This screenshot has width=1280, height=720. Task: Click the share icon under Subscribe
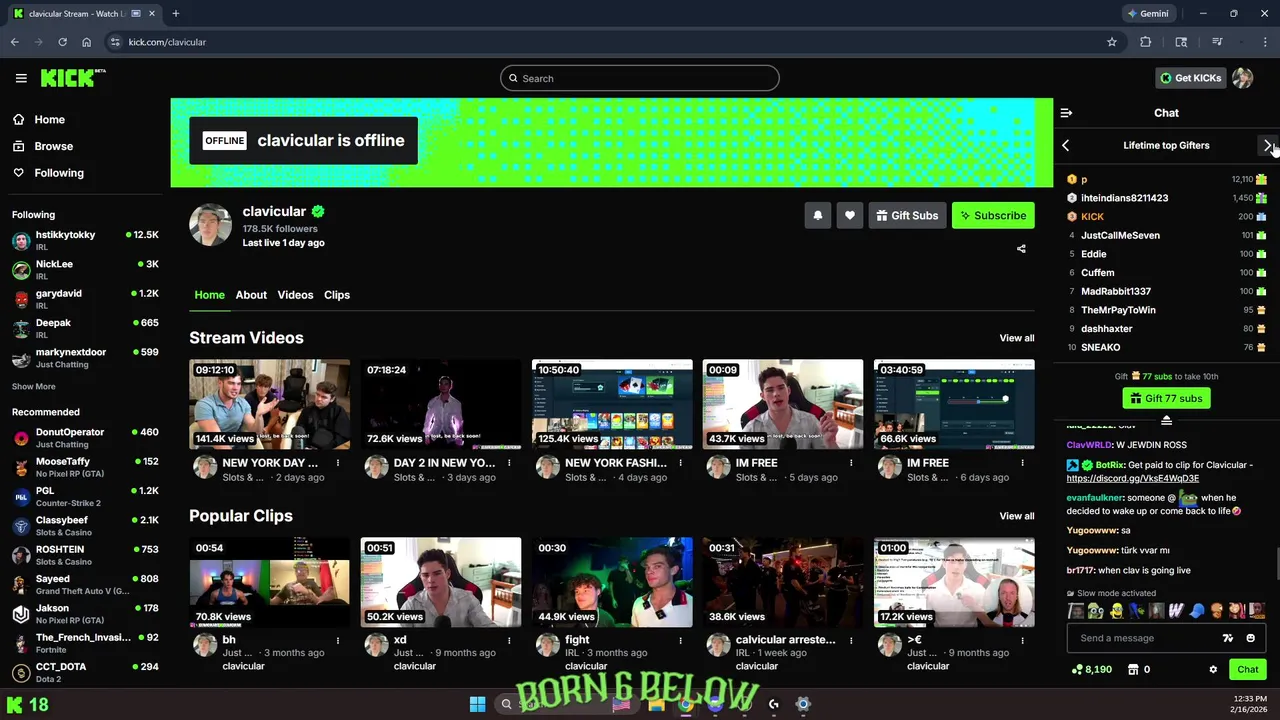coord(1021,249)
